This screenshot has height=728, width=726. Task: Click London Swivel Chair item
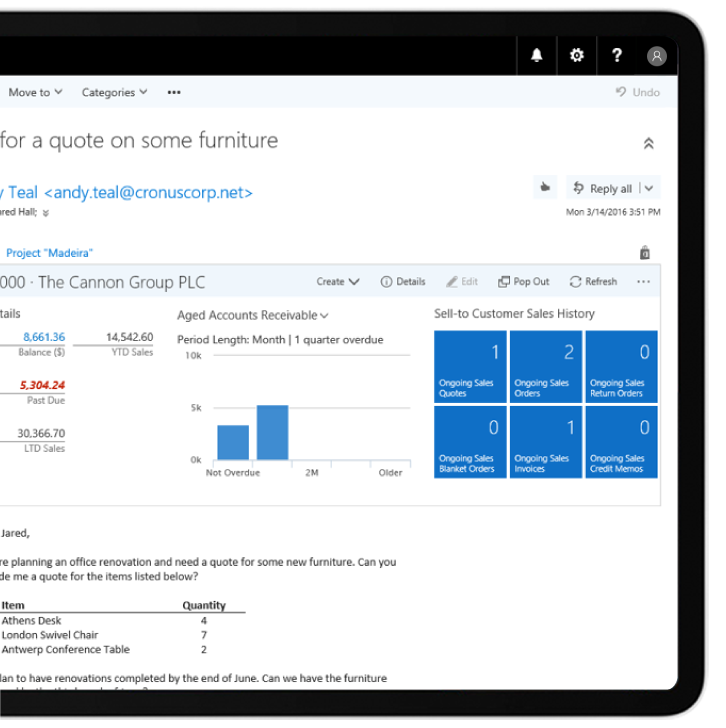[x=50, y=635]
